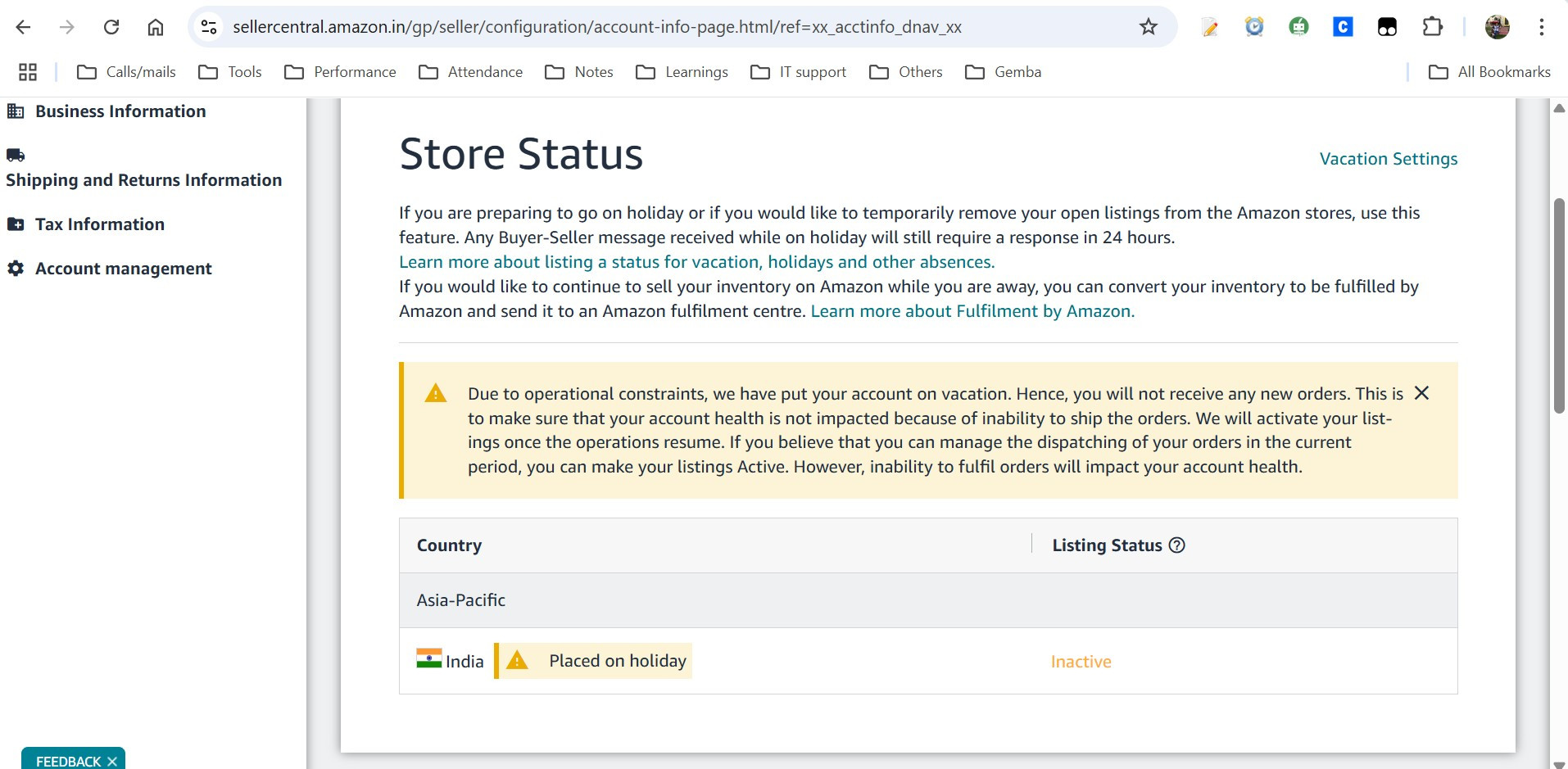Dismiss the vacation warning banner

[1421, 393]
